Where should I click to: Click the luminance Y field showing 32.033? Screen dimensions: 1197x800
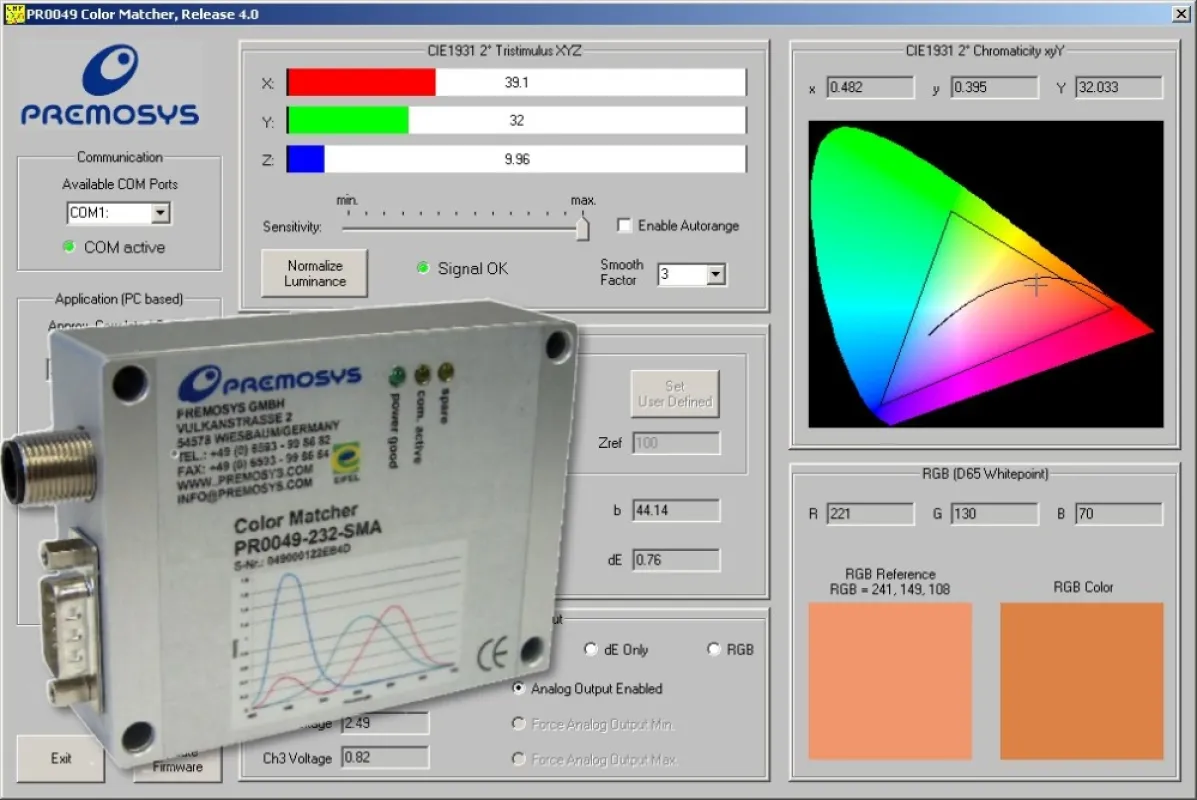pyautogui.click(x=1119, y=87)
